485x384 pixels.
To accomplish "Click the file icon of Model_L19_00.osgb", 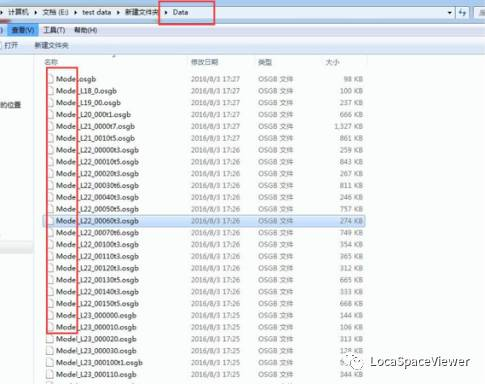I will [50, 103].
